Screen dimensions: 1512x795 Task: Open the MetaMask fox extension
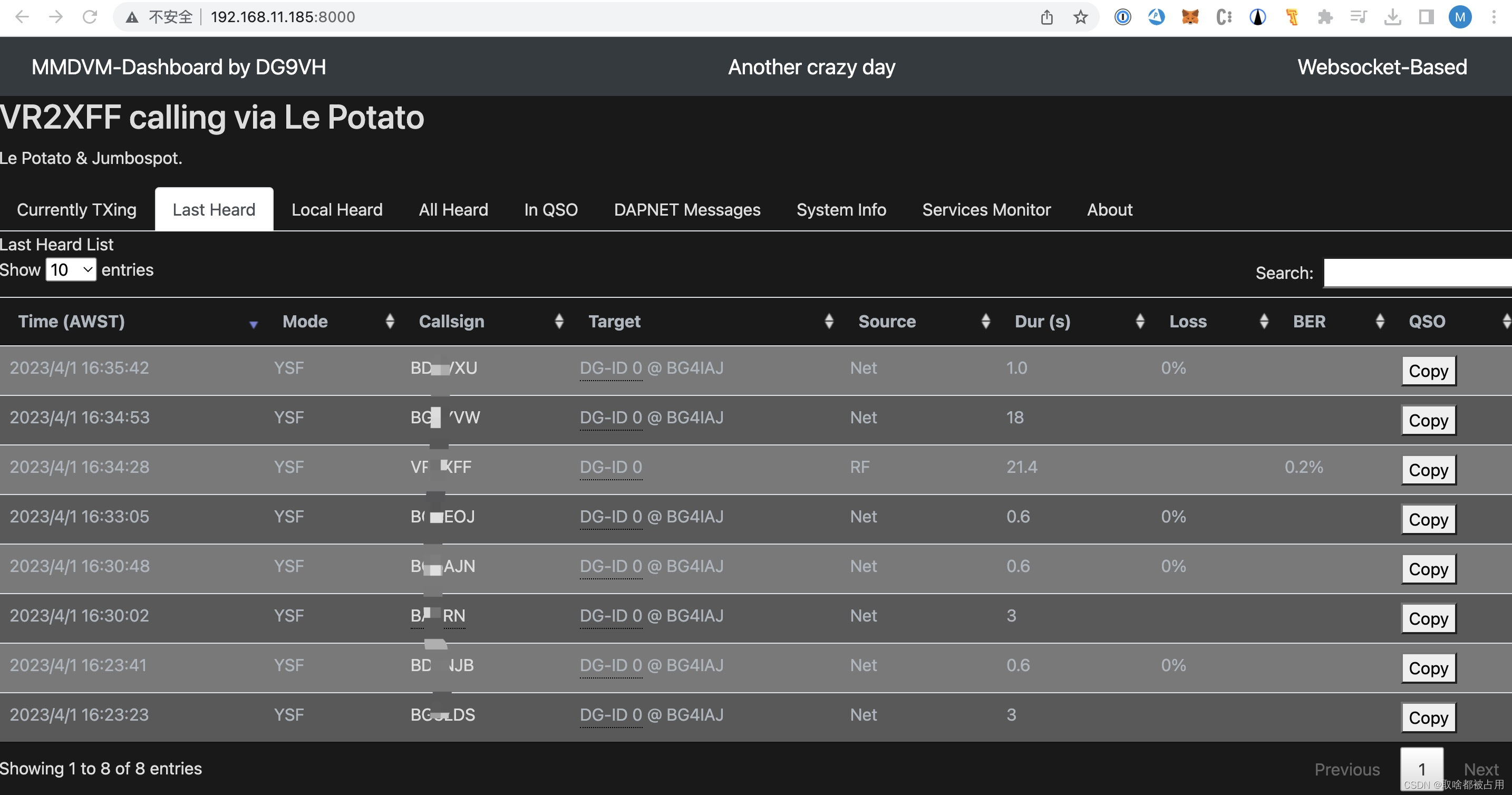pyautogui.click(x=1190, y=17)
